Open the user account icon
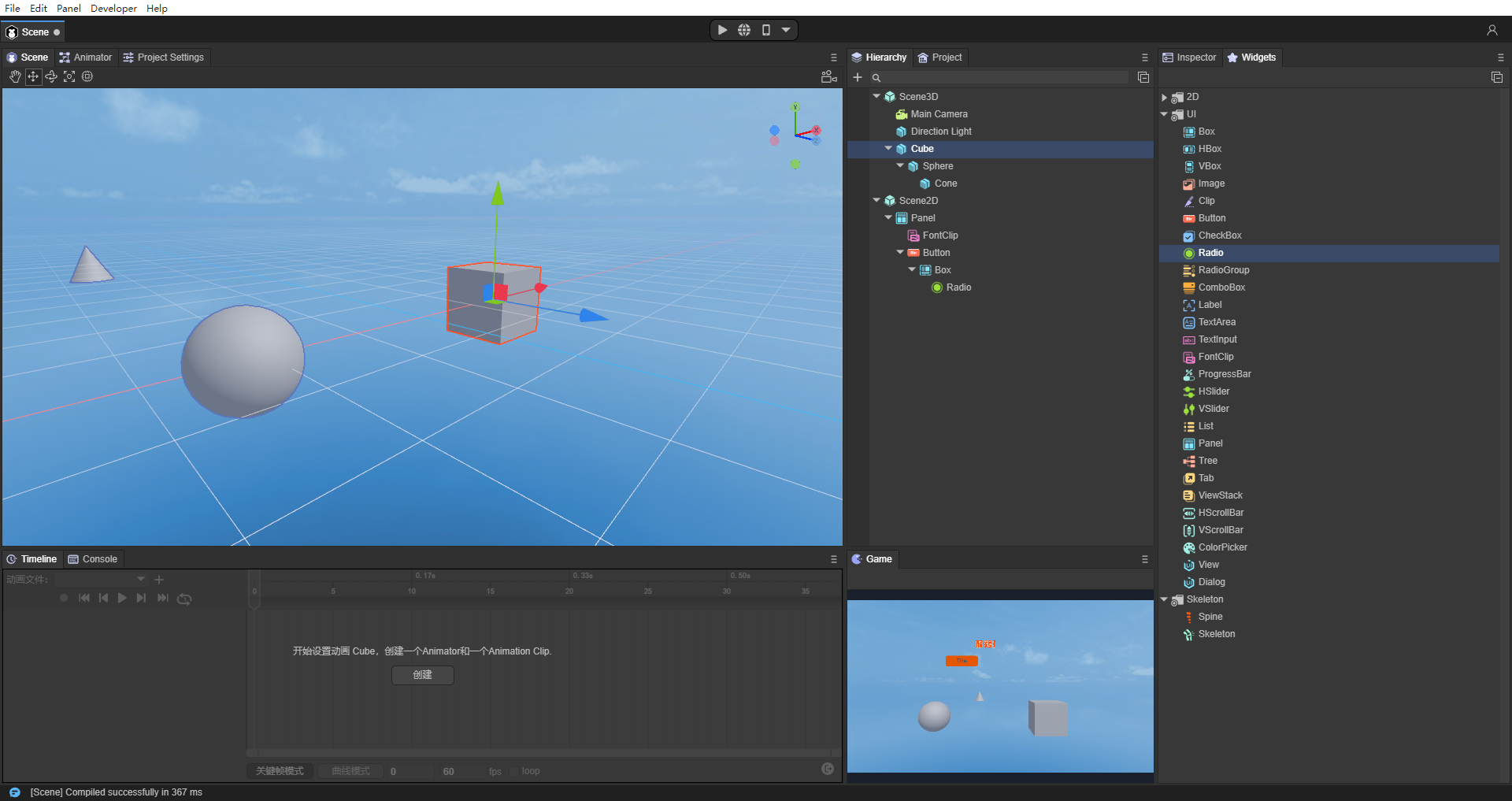The image size is (1512, 801). click(1492, 30)
